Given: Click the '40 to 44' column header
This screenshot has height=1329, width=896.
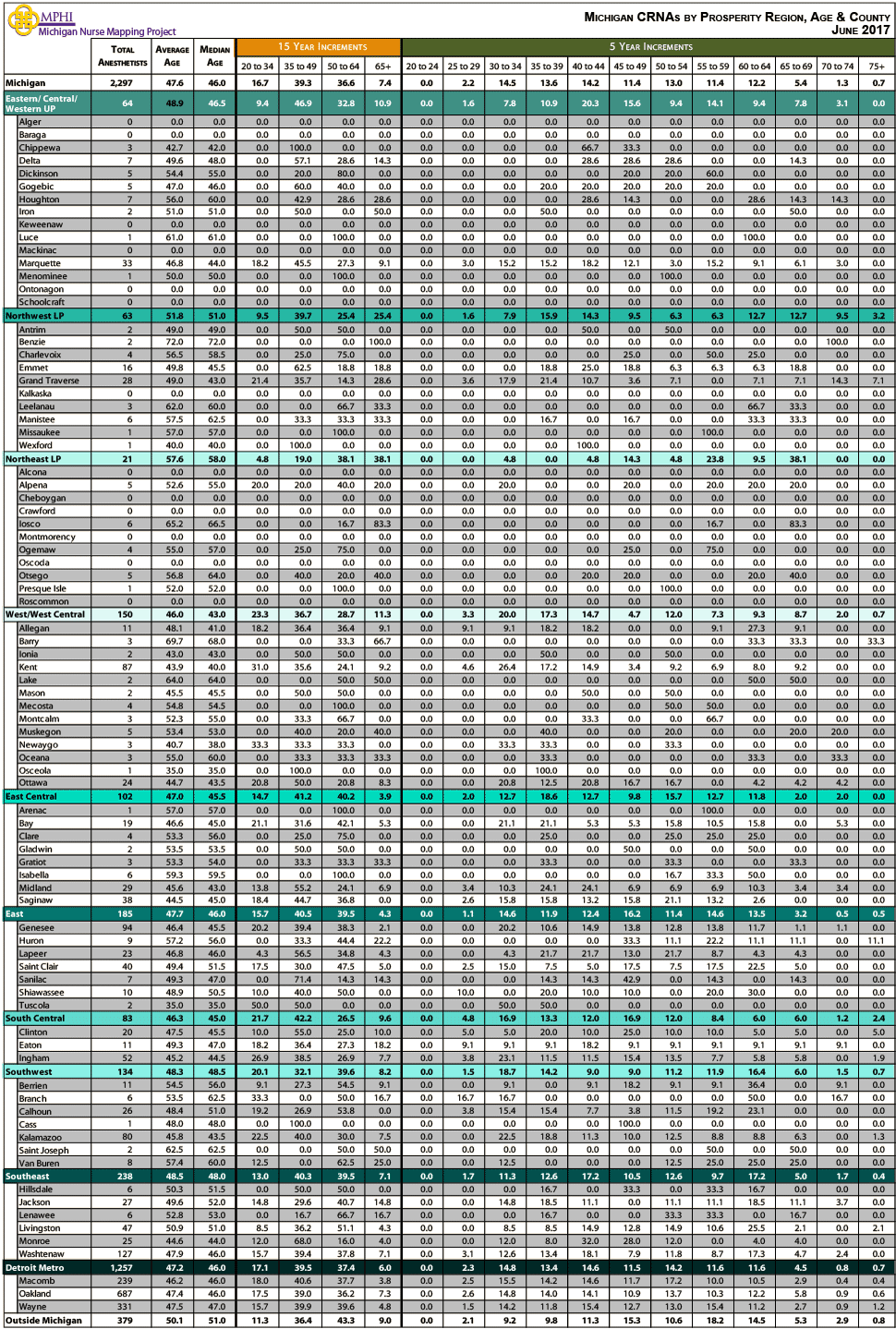Looking at the screenshot, I should pyautogui.click(x=588, y=66).
